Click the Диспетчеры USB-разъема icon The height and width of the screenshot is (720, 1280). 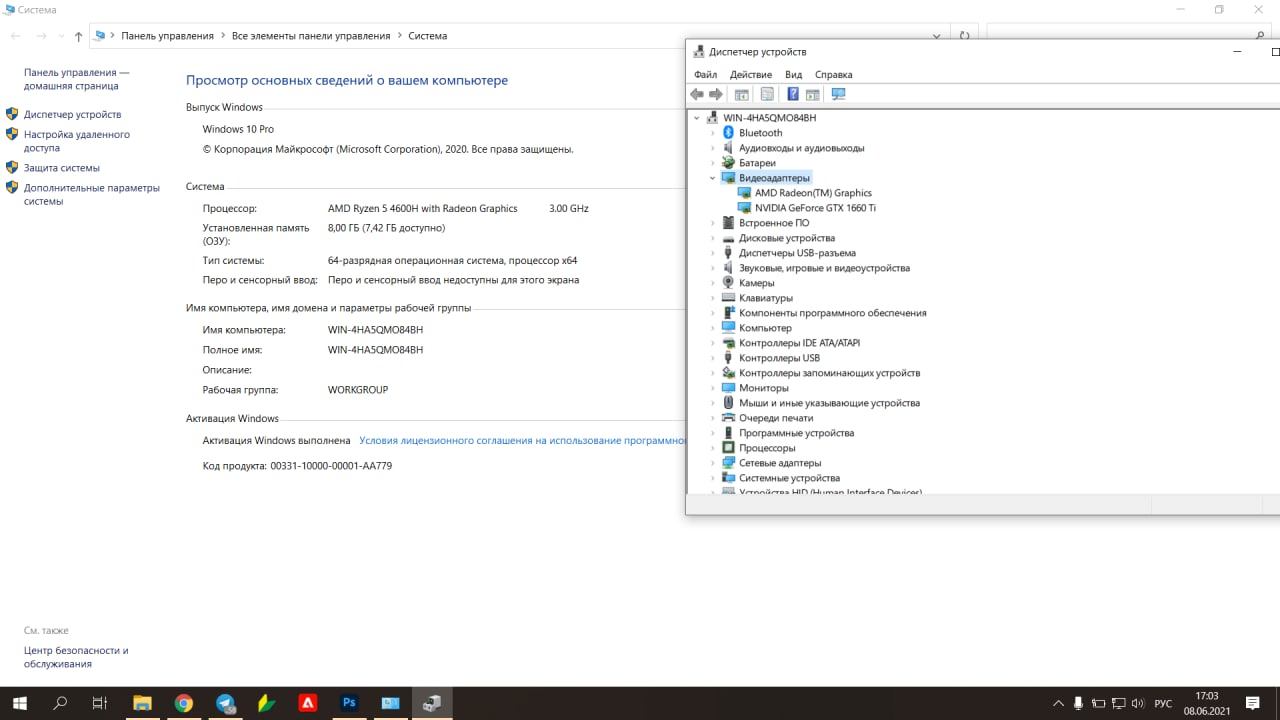click(x=728, y=253)
